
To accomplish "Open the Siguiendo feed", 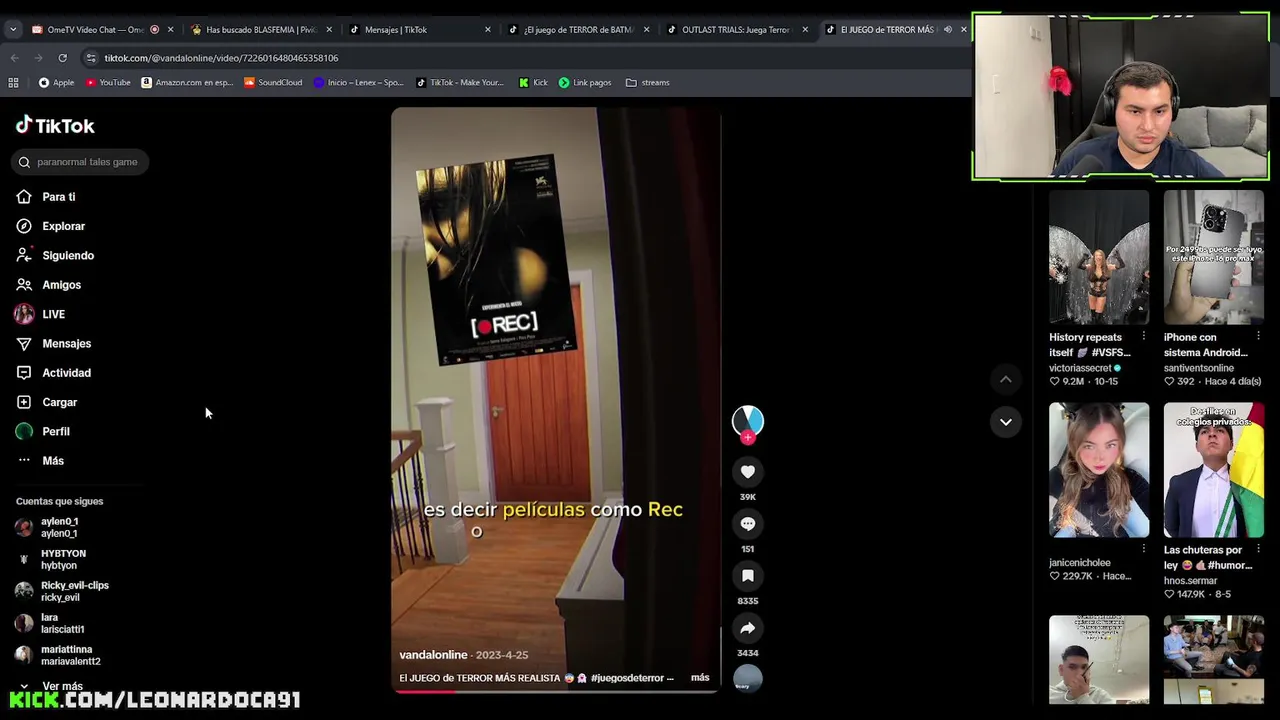I will tap(55, 255).
